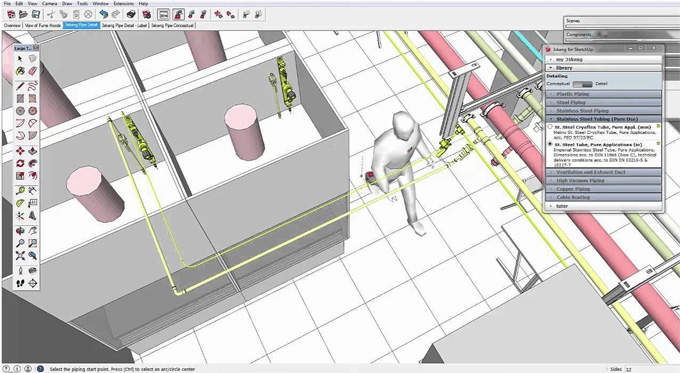Close the Large Tool Set palette
The image size is (680, 373).
tap(36, 48)
